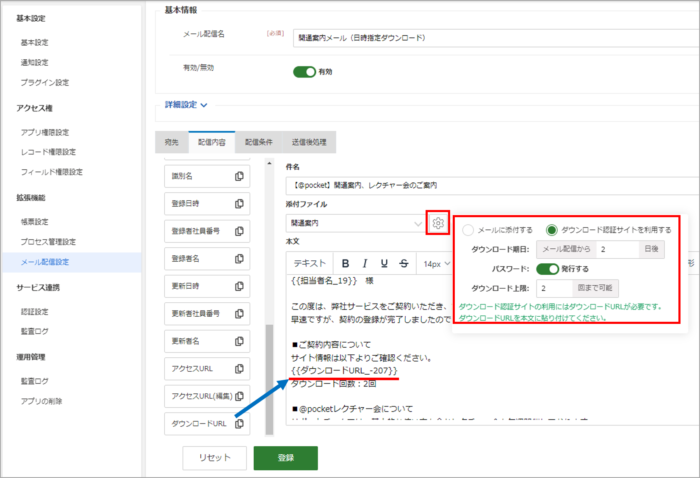
Task: Switch to the 配信内容 tab
Action: [x=212, y=142]
